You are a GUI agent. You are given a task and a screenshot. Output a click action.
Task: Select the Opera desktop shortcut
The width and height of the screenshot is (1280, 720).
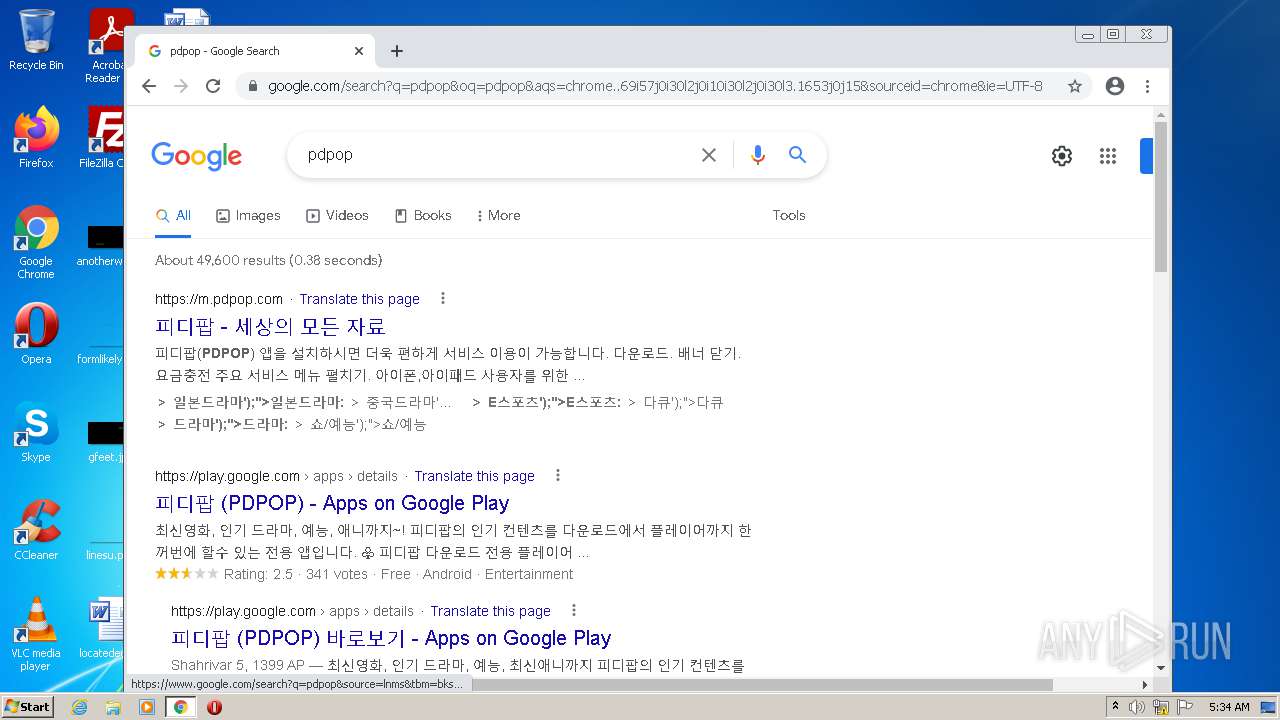(x=36, y=334)
